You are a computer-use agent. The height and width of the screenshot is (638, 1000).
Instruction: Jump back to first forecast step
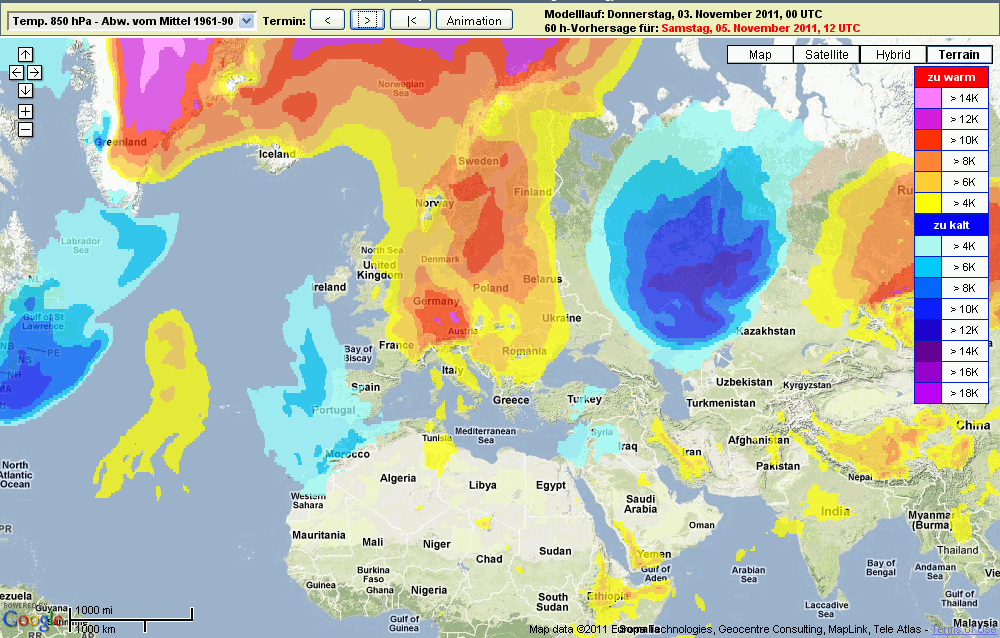pyautogui.click(x=411, y=20)
